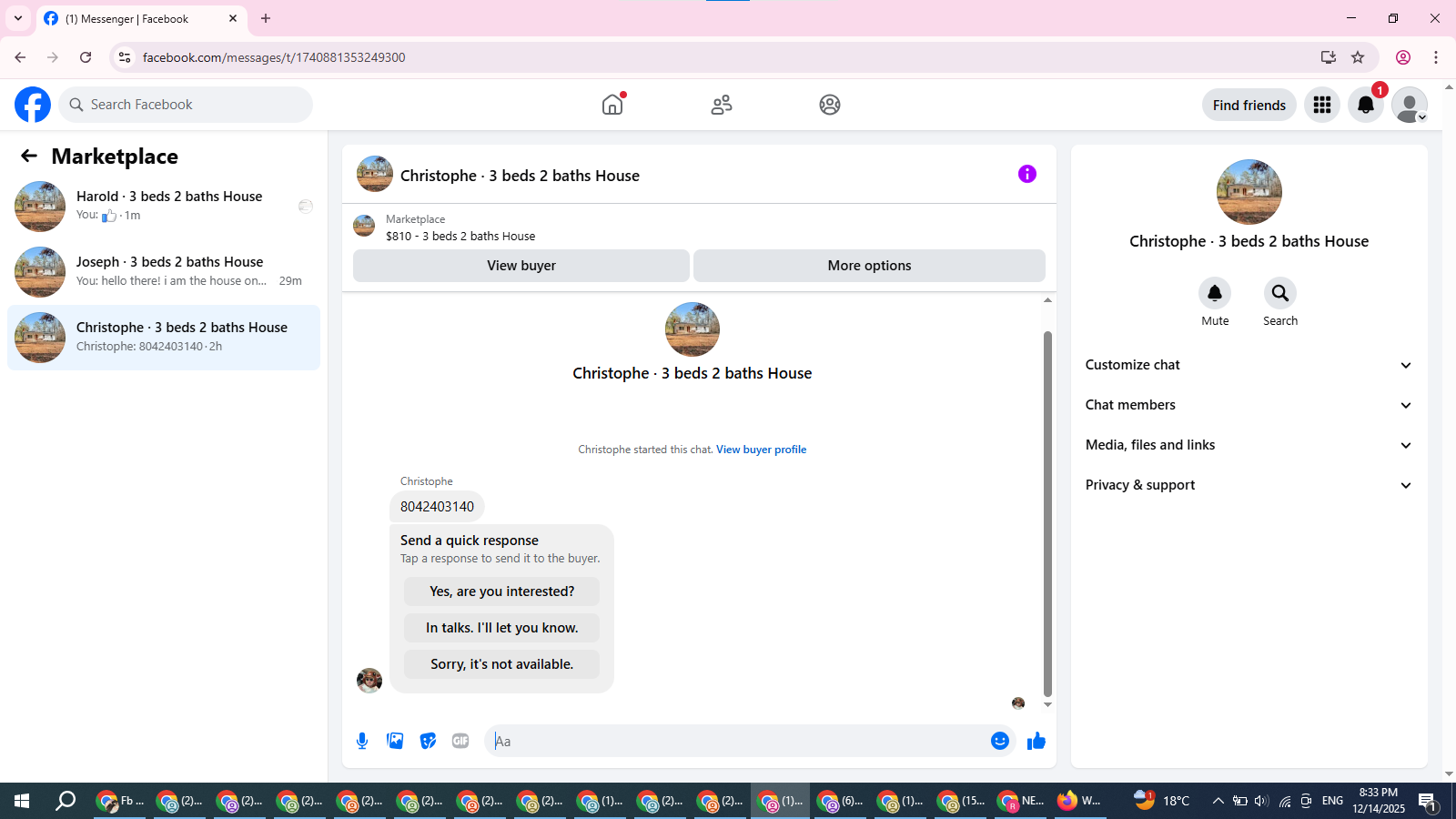Attach a file with the photo icon
Viewport: 1456px width, 819px height.
[395, 741]
